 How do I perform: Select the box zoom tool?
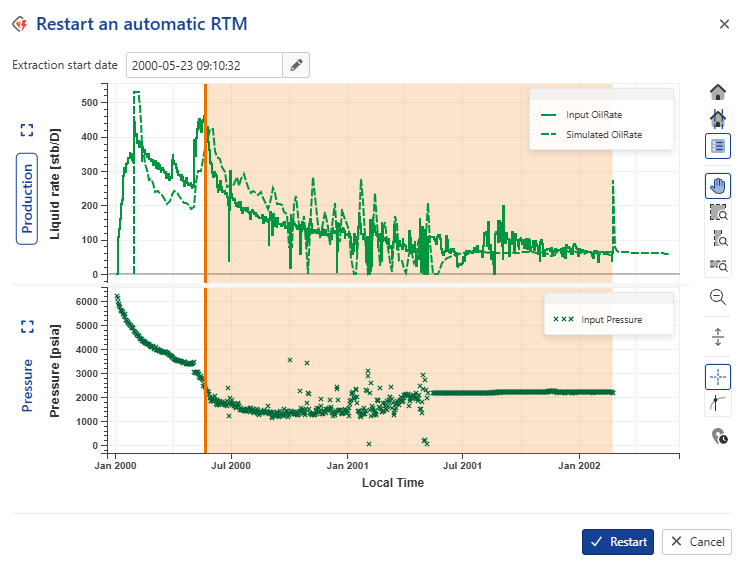coord(718,212)
